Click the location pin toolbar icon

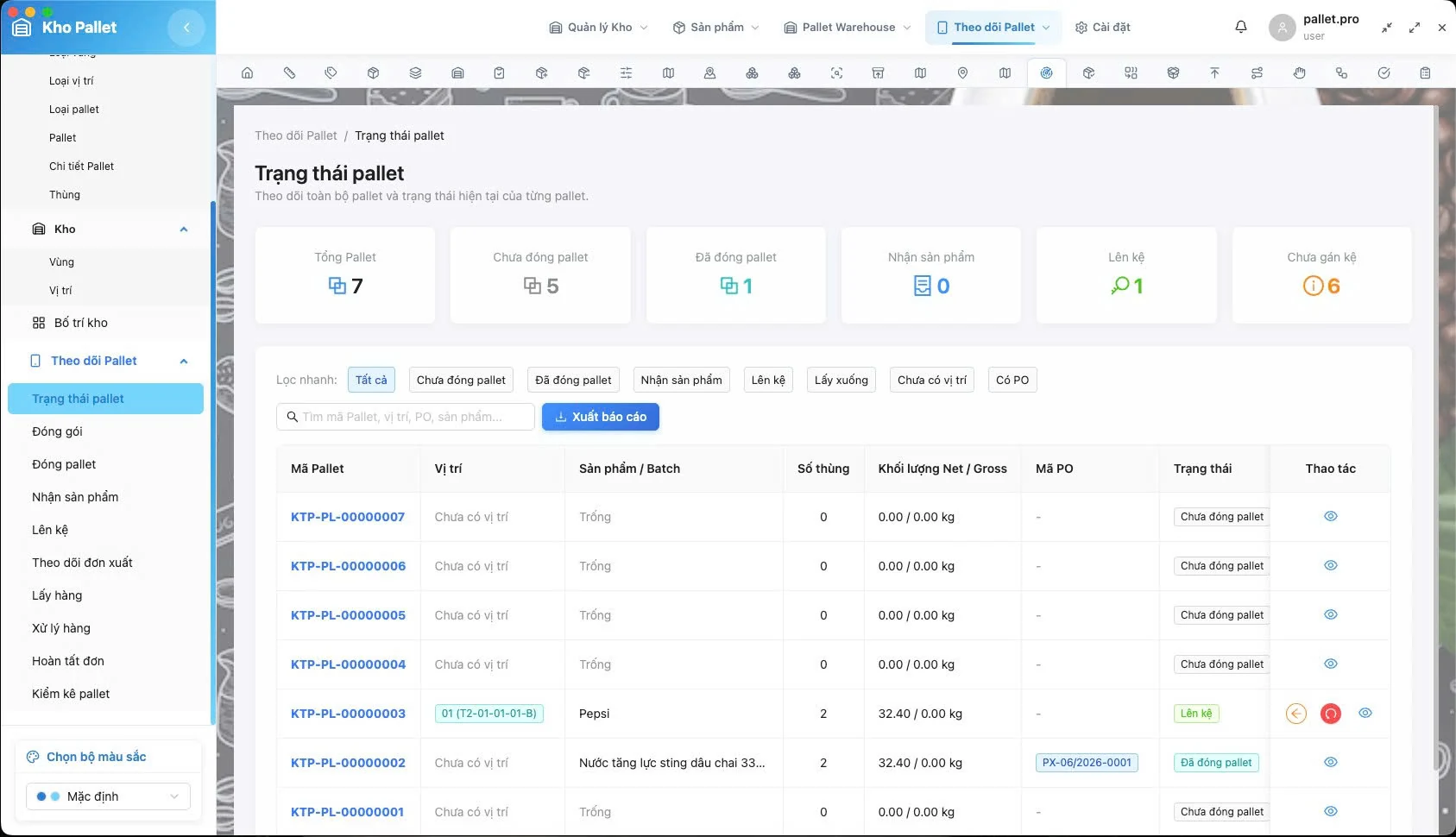[x=962, y=73]
